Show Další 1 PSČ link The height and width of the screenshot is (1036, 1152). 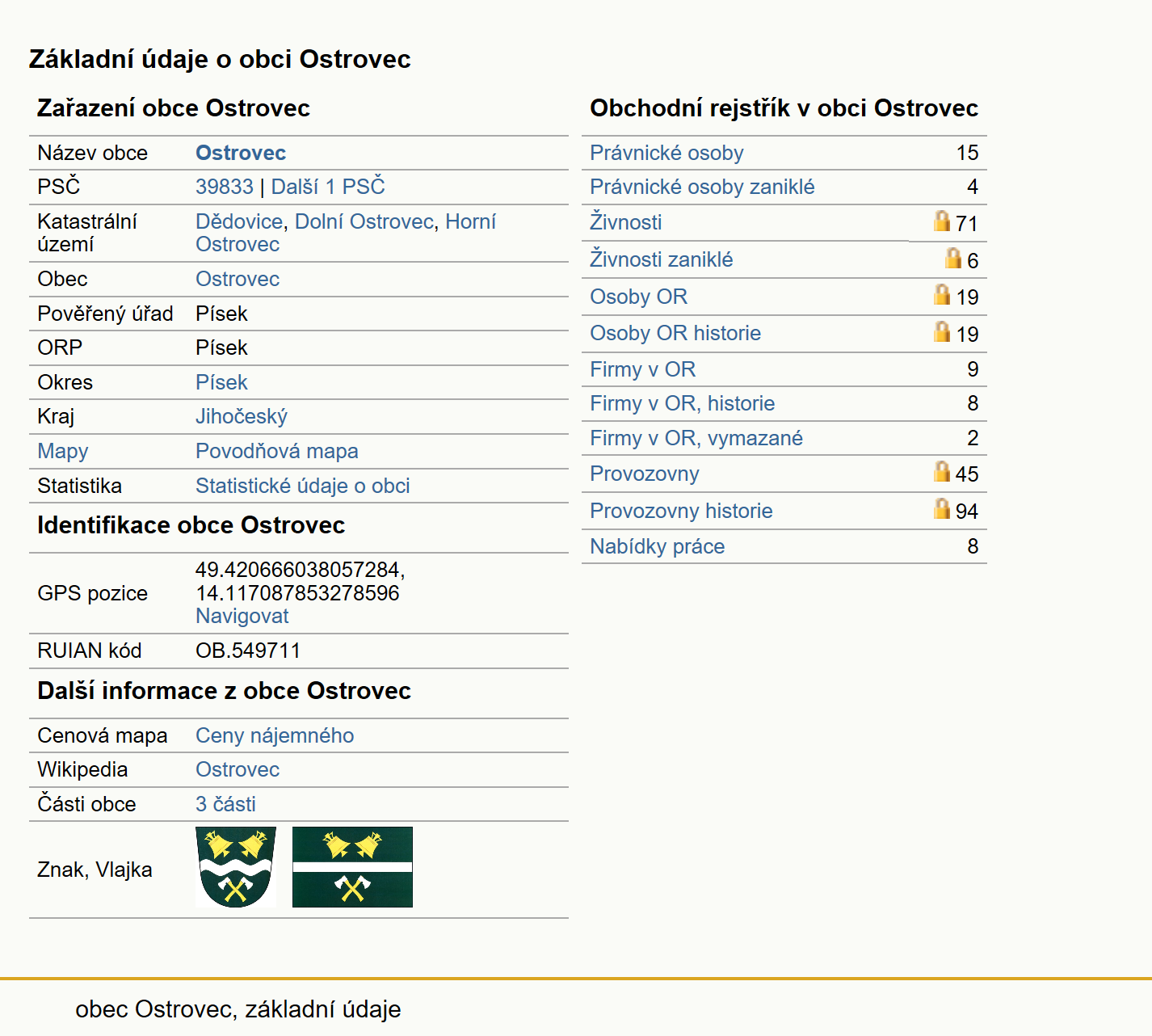[328, 187]
